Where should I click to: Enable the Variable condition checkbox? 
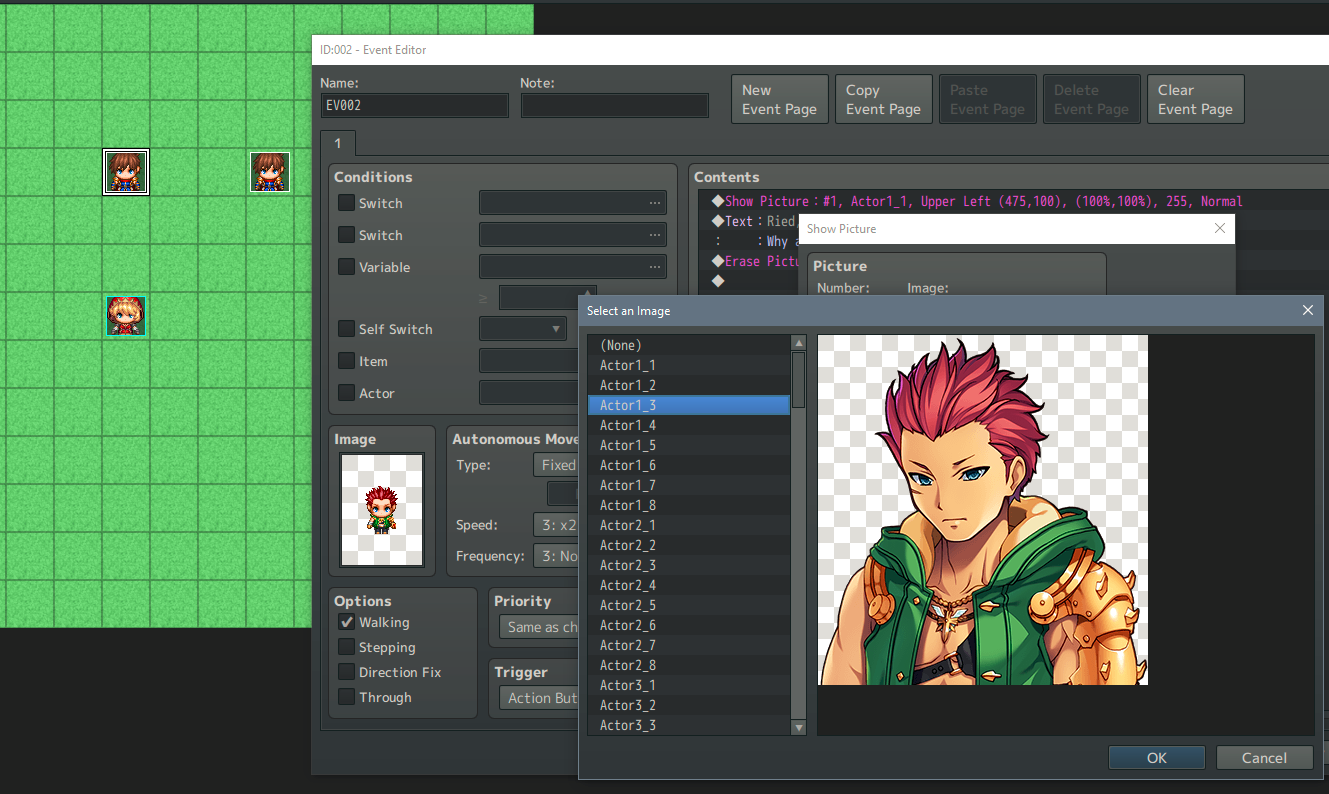346,267
